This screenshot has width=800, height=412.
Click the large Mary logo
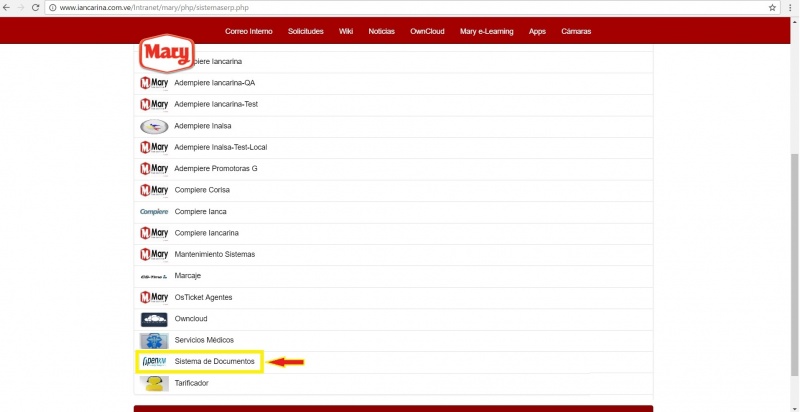coord(167,53)
